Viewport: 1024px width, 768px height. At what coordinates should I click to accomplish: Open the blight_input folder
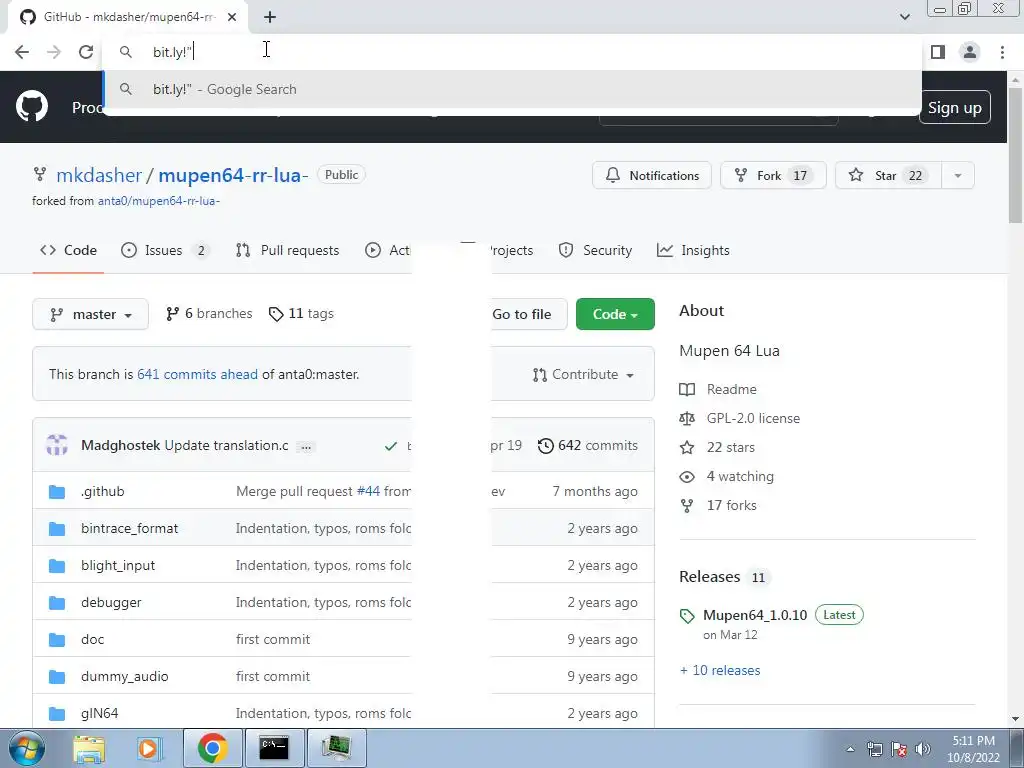click(x=118, y=566)
